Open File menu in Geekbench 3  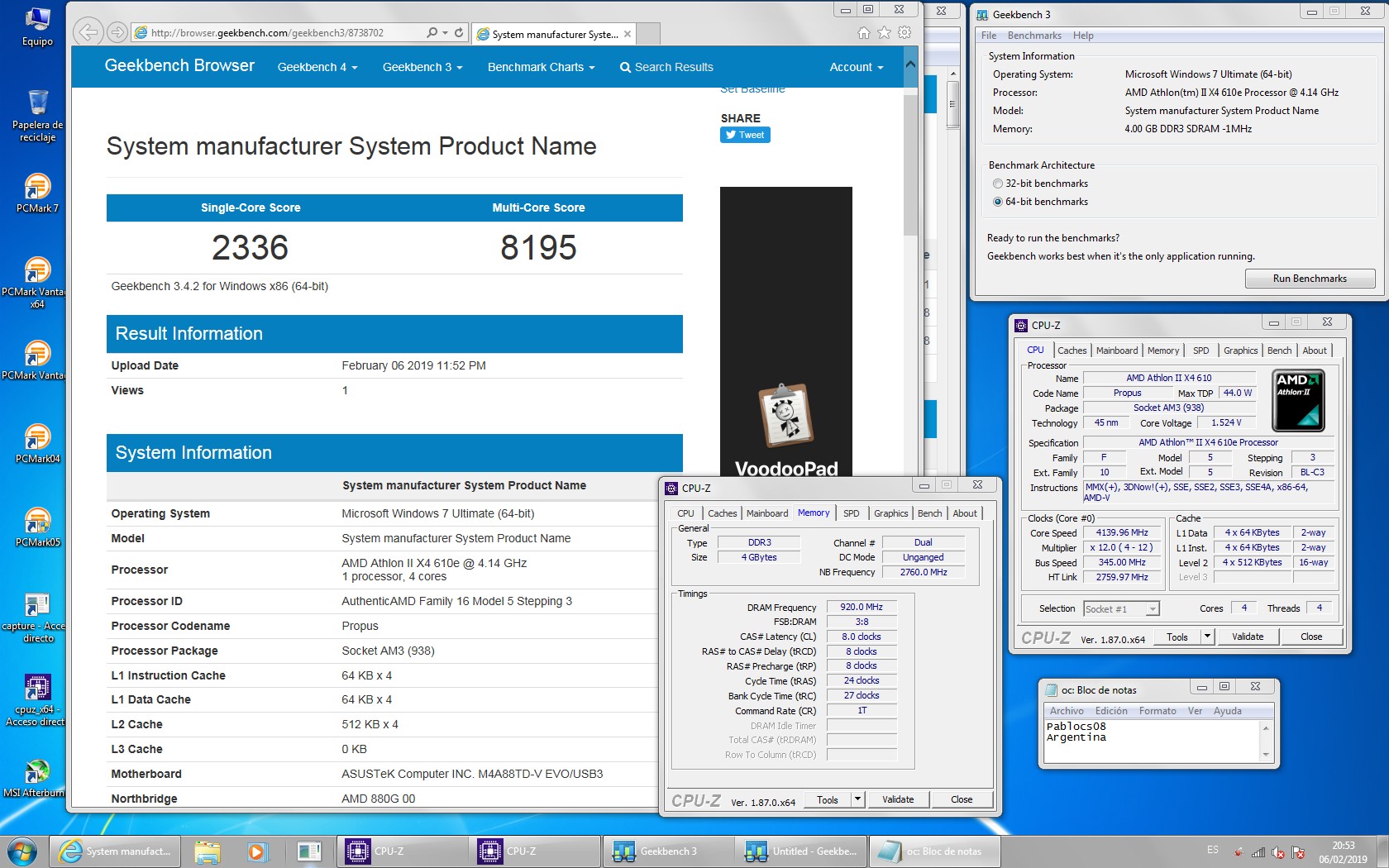click(989, 36)
